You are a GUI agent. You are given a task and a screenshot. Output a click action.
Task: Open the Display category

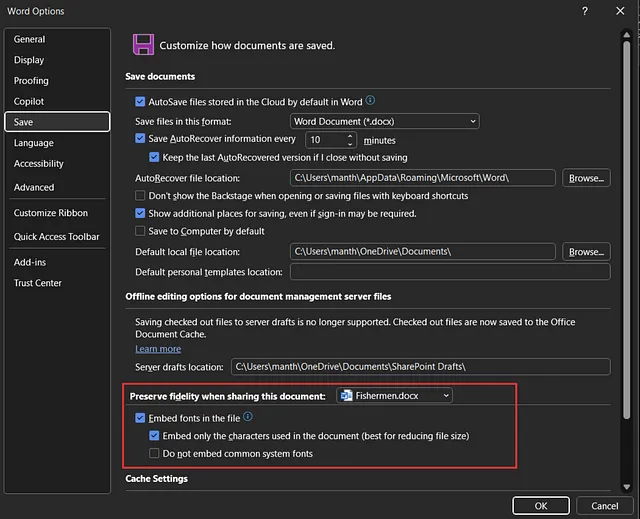point(57,60)
